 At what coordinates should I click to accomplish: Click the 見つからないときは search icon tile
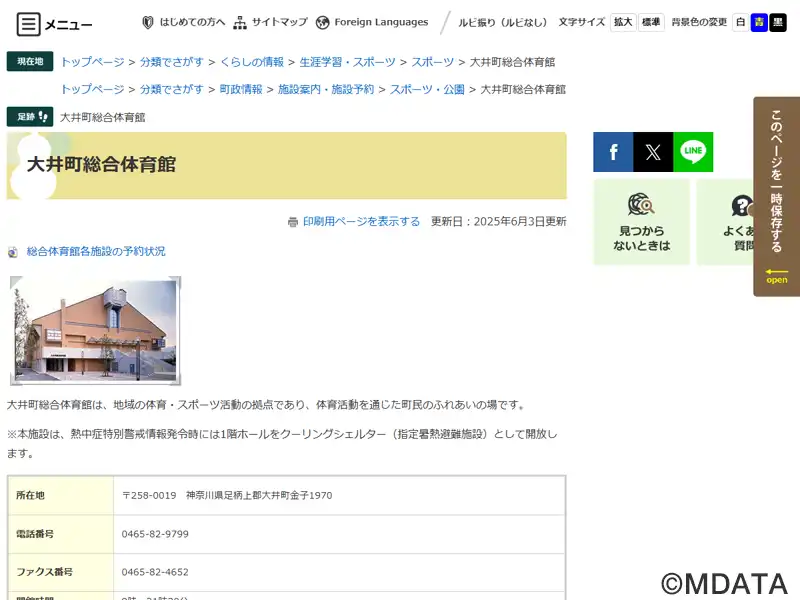tap(641, 222)
